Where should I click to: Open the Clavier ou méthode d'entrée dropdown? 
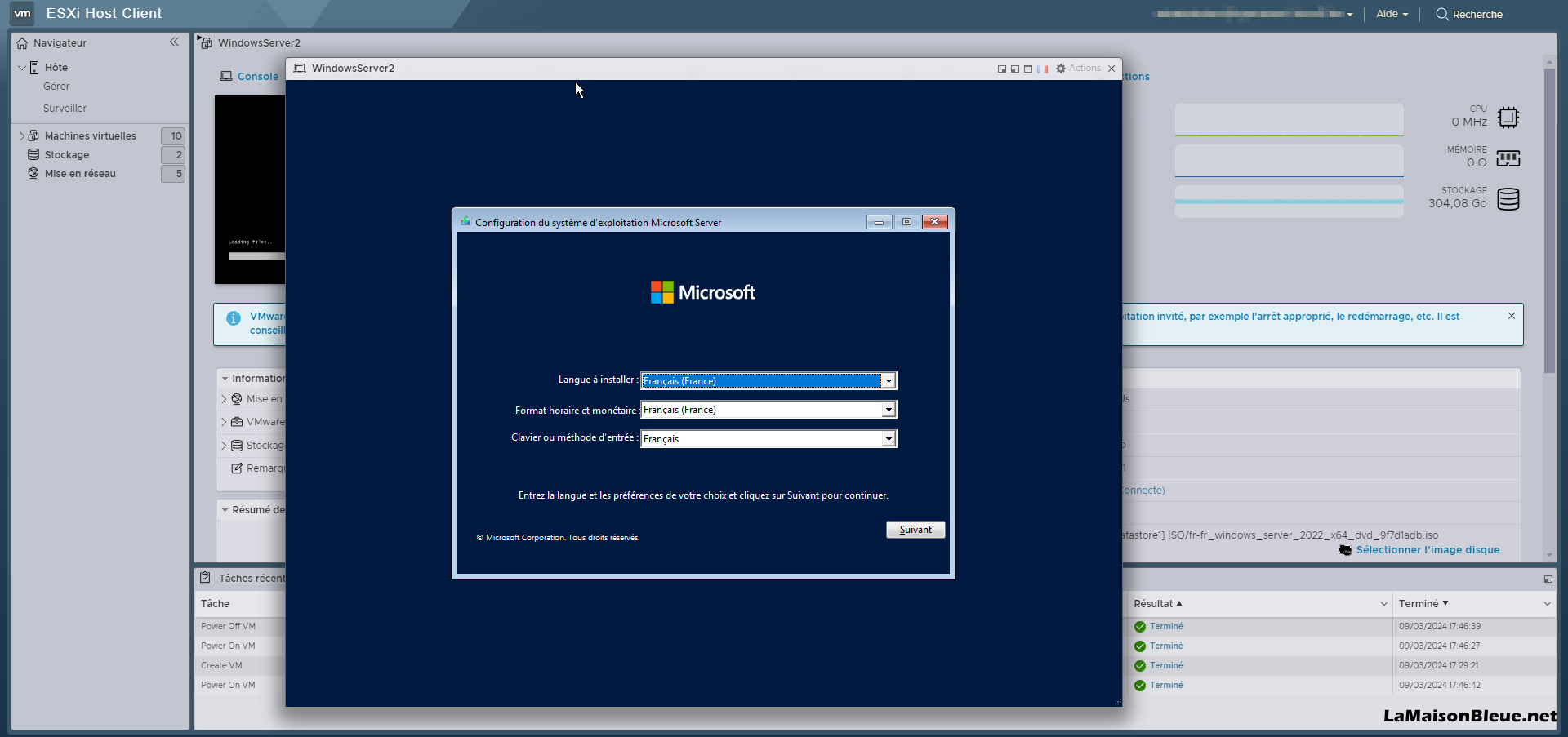click(x=889, y=439)
